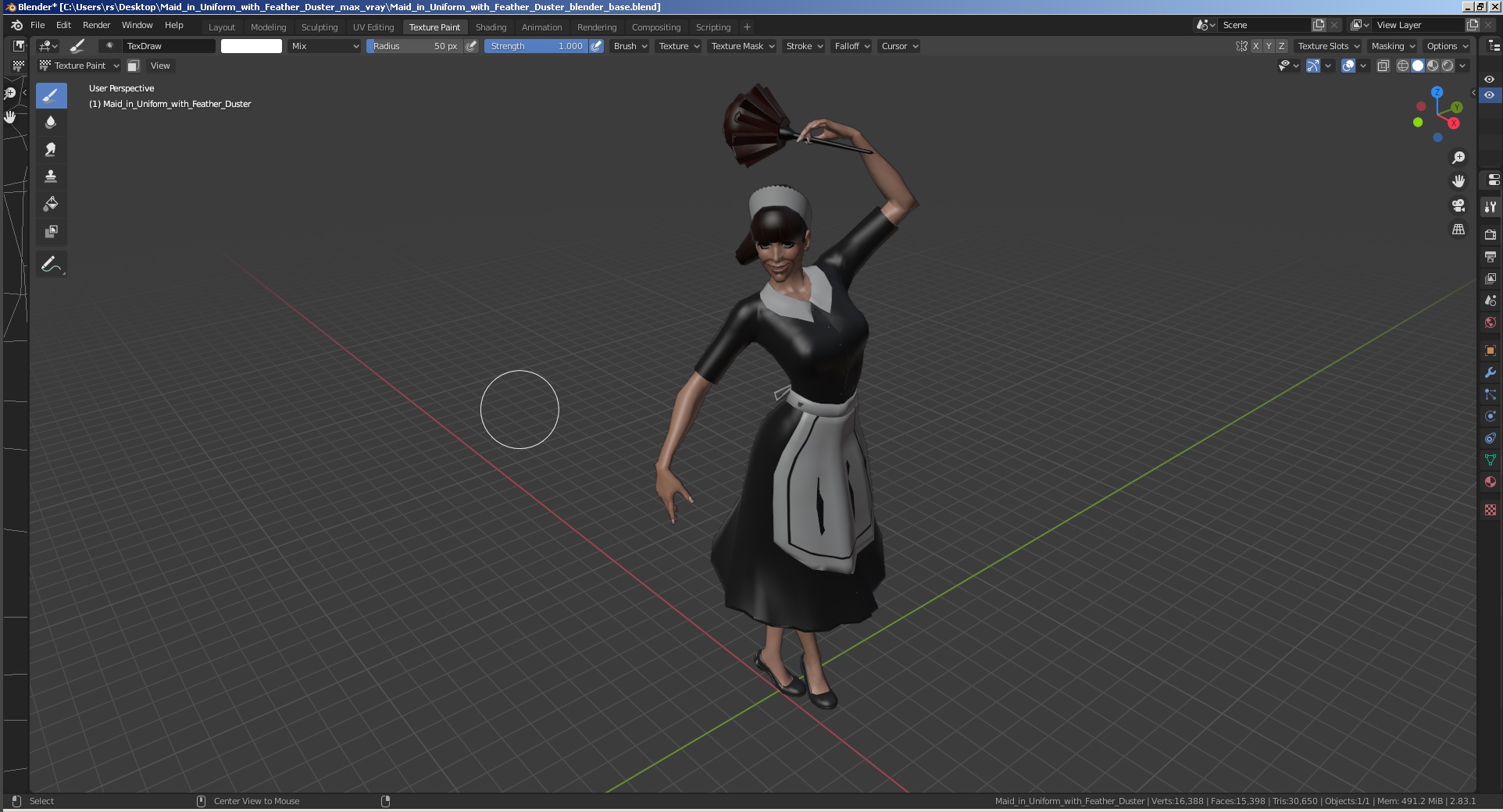Open the Stroke settings dropdown

[804, 46]
